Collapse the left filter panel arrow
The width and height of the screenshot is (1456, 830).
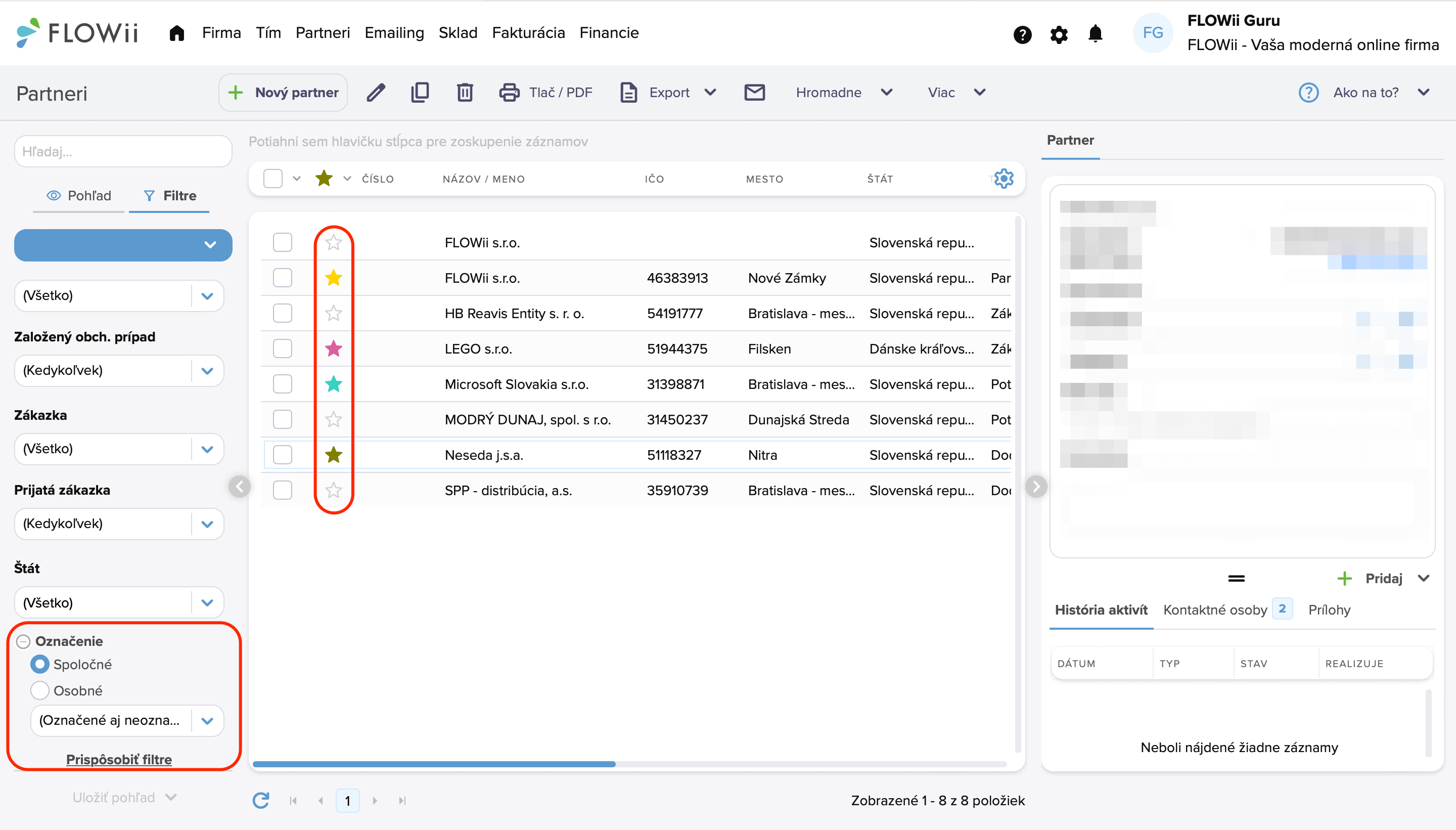pos(240,486)
